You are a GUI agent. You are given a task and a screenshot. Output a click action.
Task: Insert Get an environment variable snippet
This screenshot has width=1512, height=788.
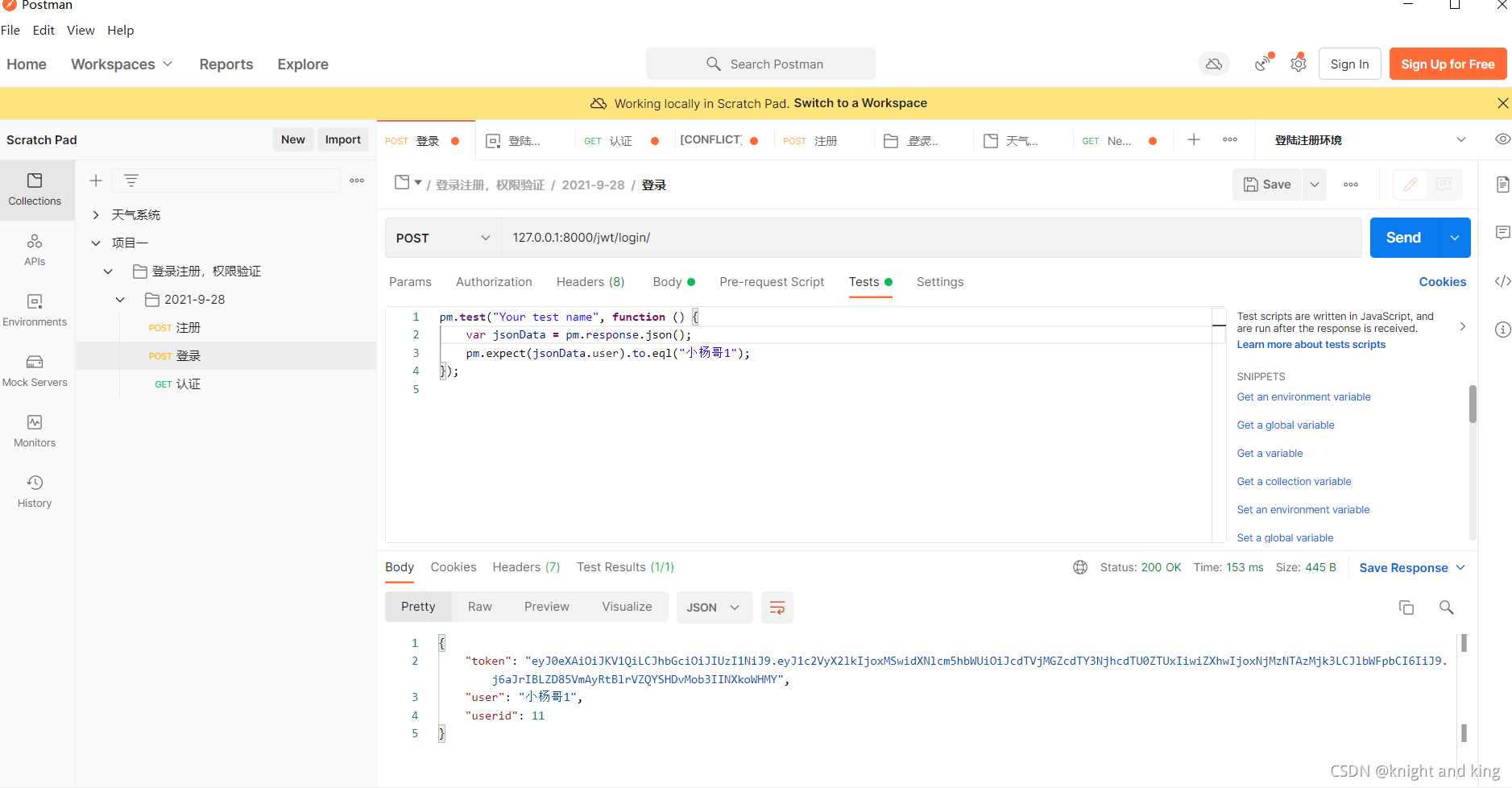1303,396
